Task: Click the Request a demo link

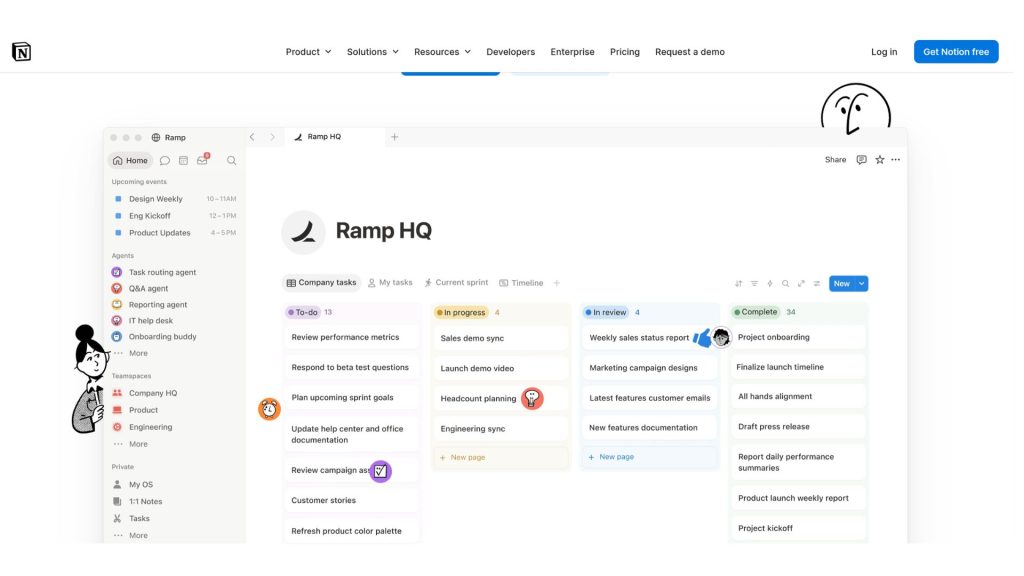Action: pos(690,52)
